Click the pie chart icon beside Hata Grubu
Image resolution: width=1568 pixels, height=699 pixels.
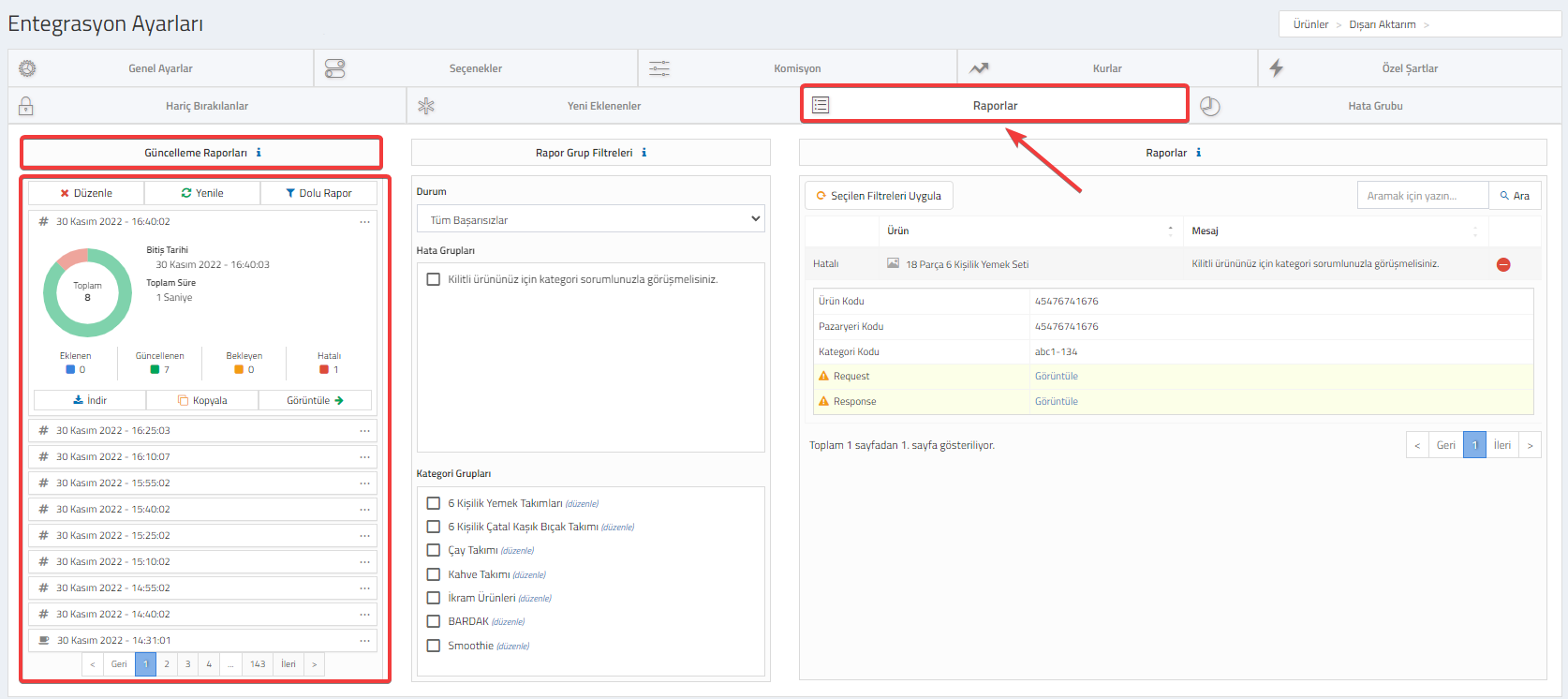point(1210,106)
